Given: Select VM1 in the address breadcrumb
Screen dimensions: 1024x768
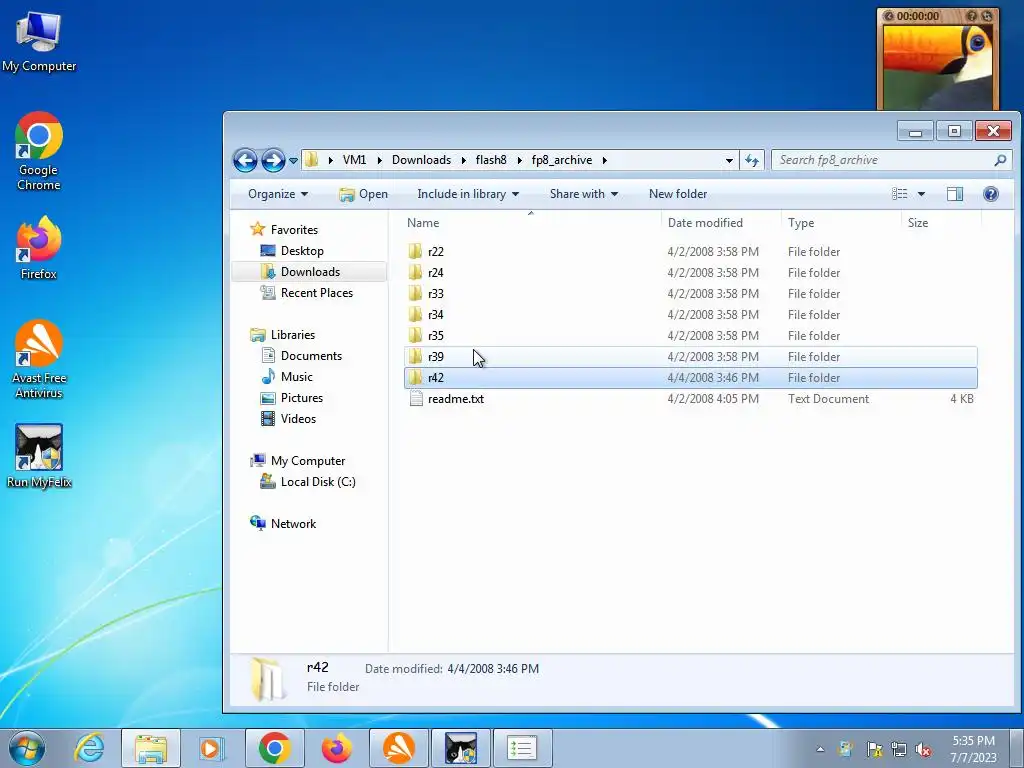Looking at the screenshot, I should click(x=354, y=160).
